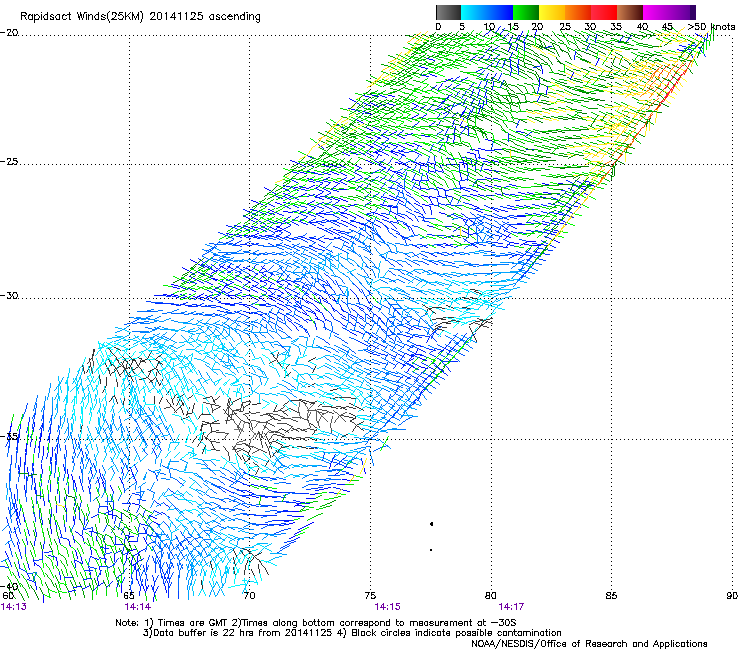
Task: Click the longitude label '60'
Action: 8,596
